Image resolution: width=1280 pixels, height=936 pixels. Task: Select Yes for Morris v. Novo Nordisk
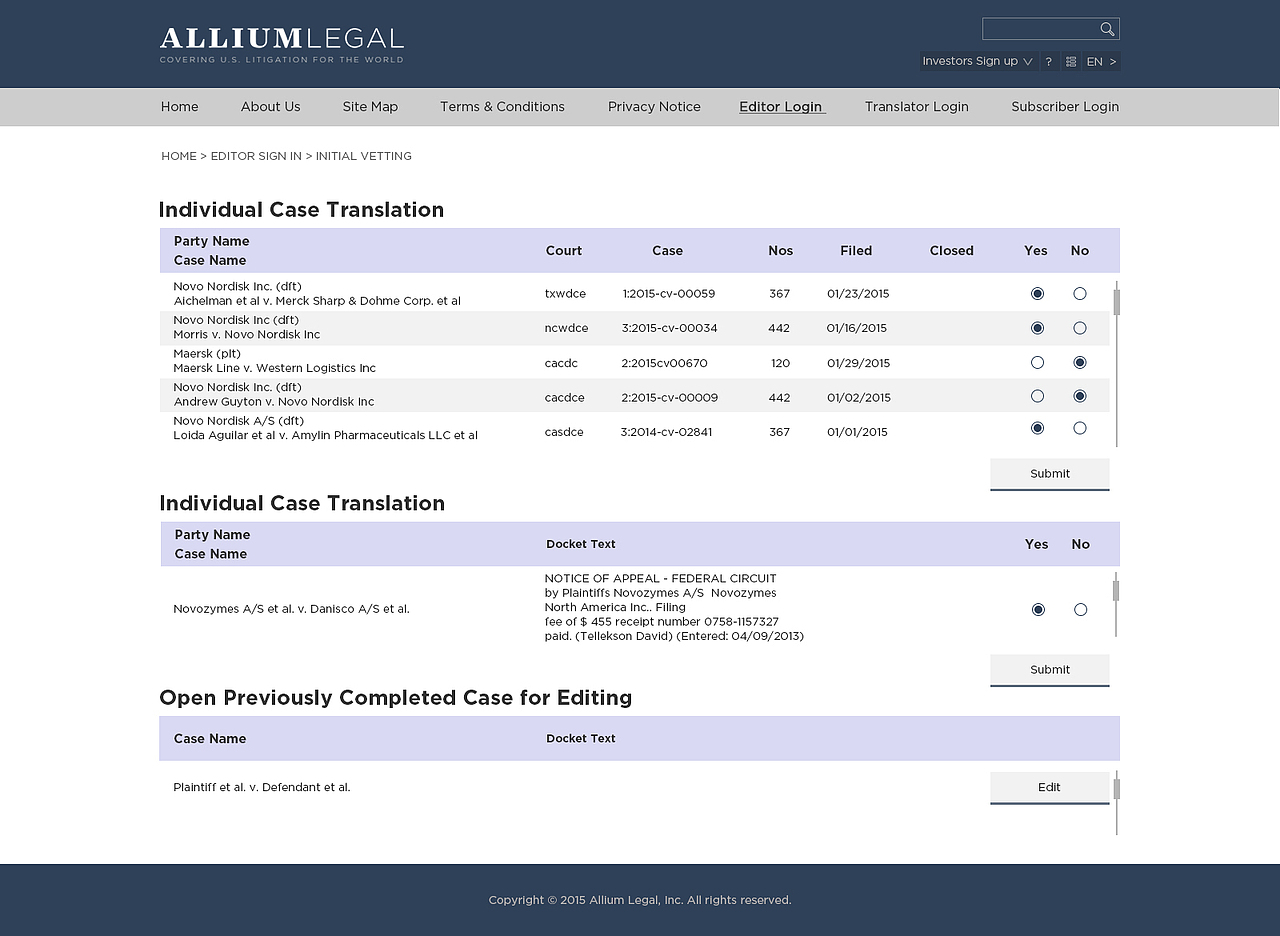click(x=1037, y=328)
